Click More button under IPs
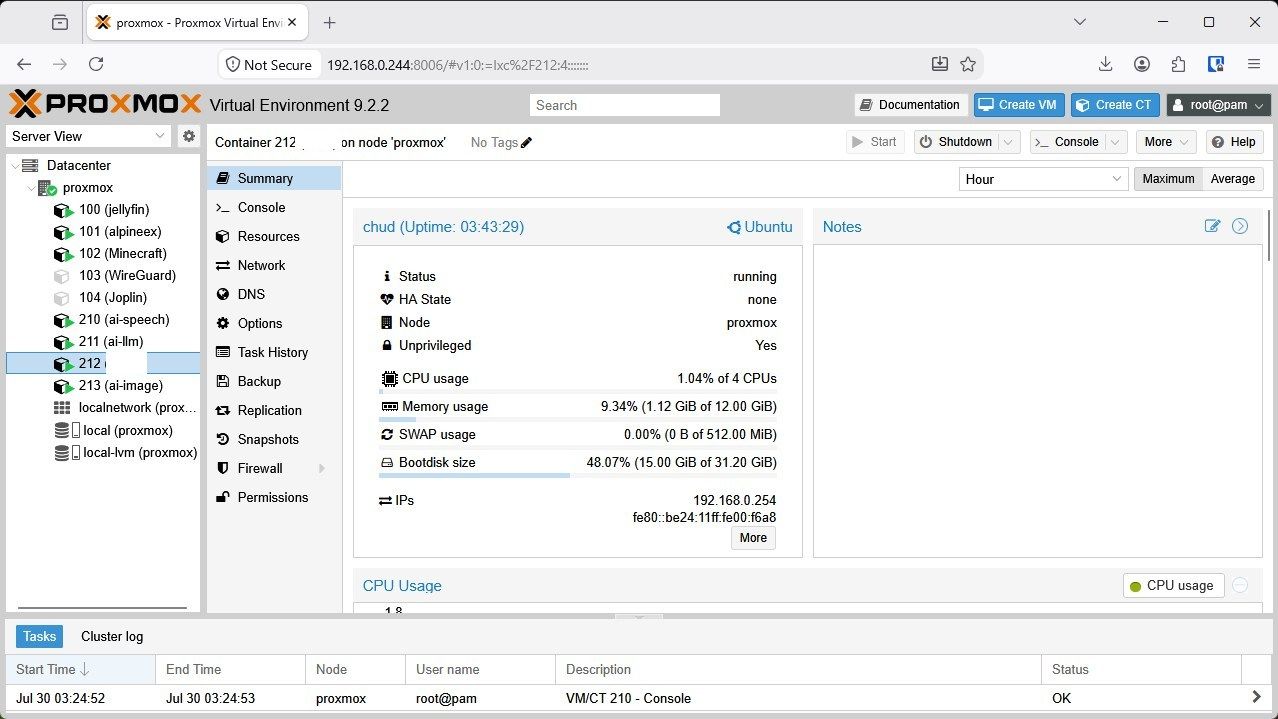 (753, 538)
